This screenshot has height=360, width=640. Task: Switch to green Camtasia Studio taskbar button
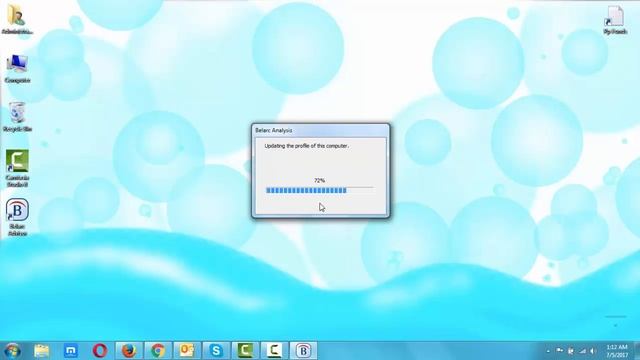pos(245,351)
